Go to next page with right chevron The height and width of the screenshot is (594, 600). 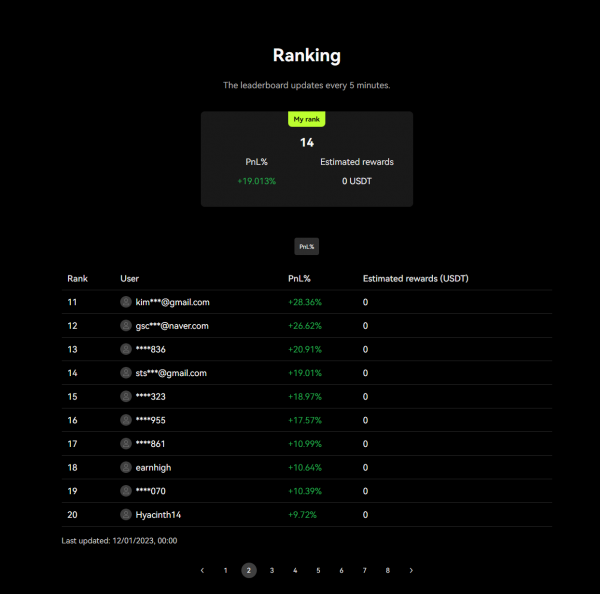click(x=411, y=570)
